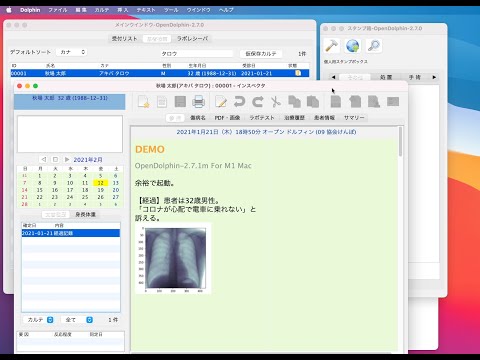Click the orange DEMO heading in karte
The height and width of the screenshot is (360, 480).
coord(150,149)
